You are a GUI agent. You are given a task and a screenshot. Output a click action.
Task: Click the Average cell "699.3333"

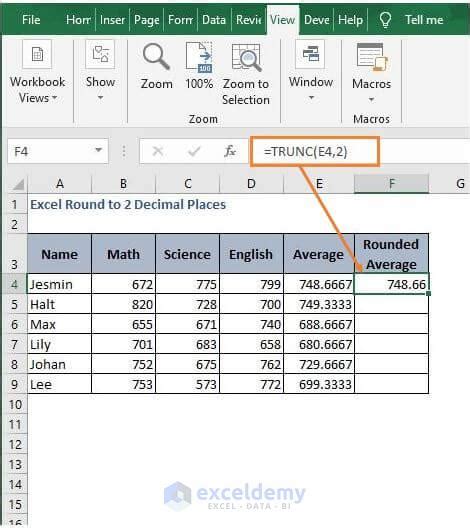click(319, 384)
